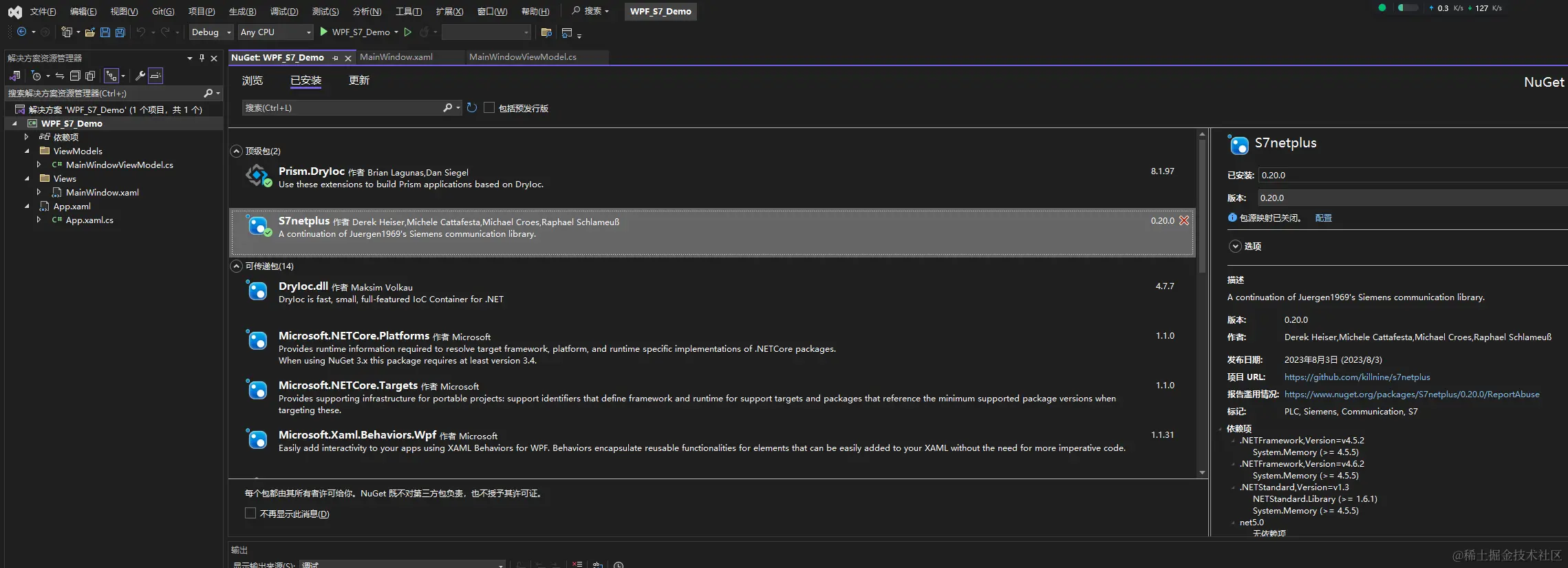Select MainWindowViewModel.cs in the solution tree
The height and width of the screenshot is (568, 1568).
tap(119, 165)
